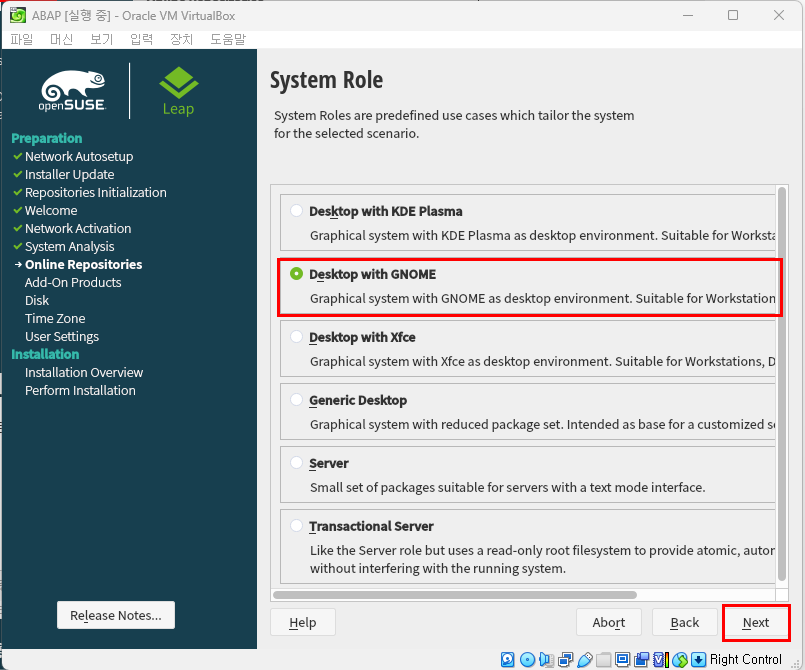The height and width of the screenshot is (670, 805).
Task: Click System Analysis completed step
Action: click(69, 246)
